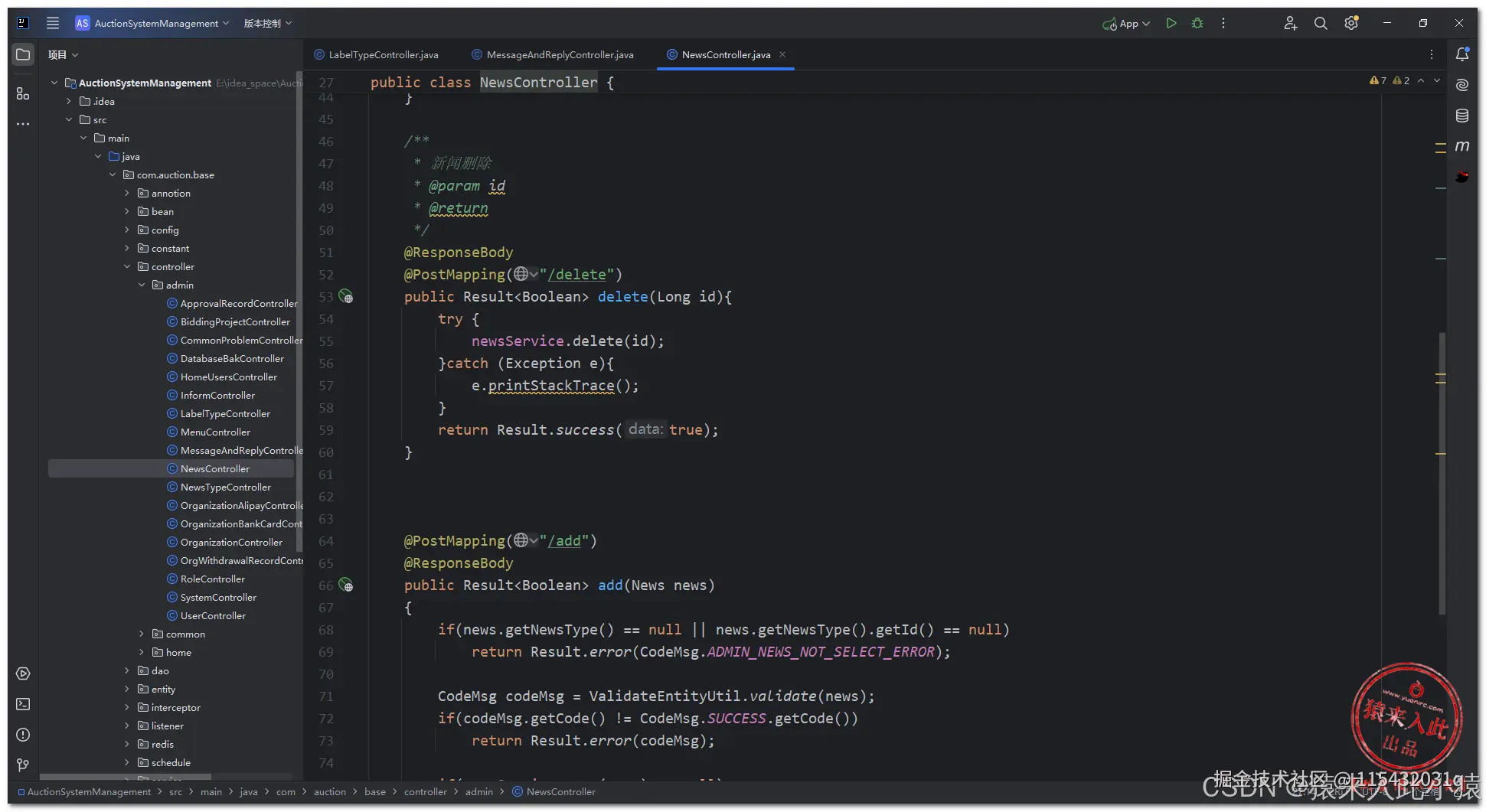Open more run actions menu
1486x812 pixels.
click(x=1223, y=23)
